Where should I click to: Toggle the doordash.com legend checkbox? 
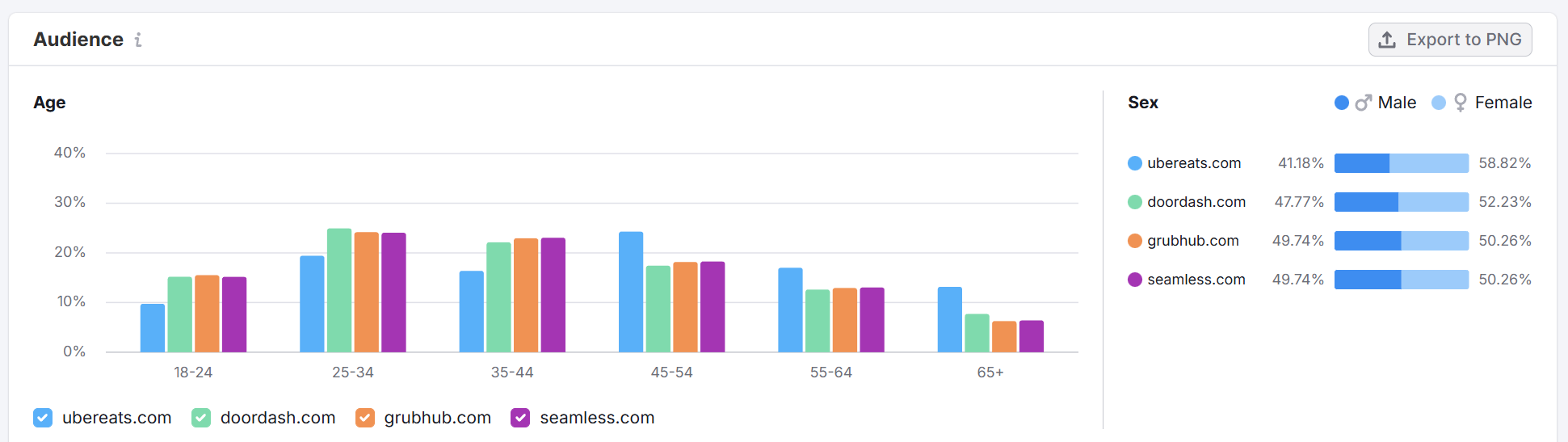(201, 418)
